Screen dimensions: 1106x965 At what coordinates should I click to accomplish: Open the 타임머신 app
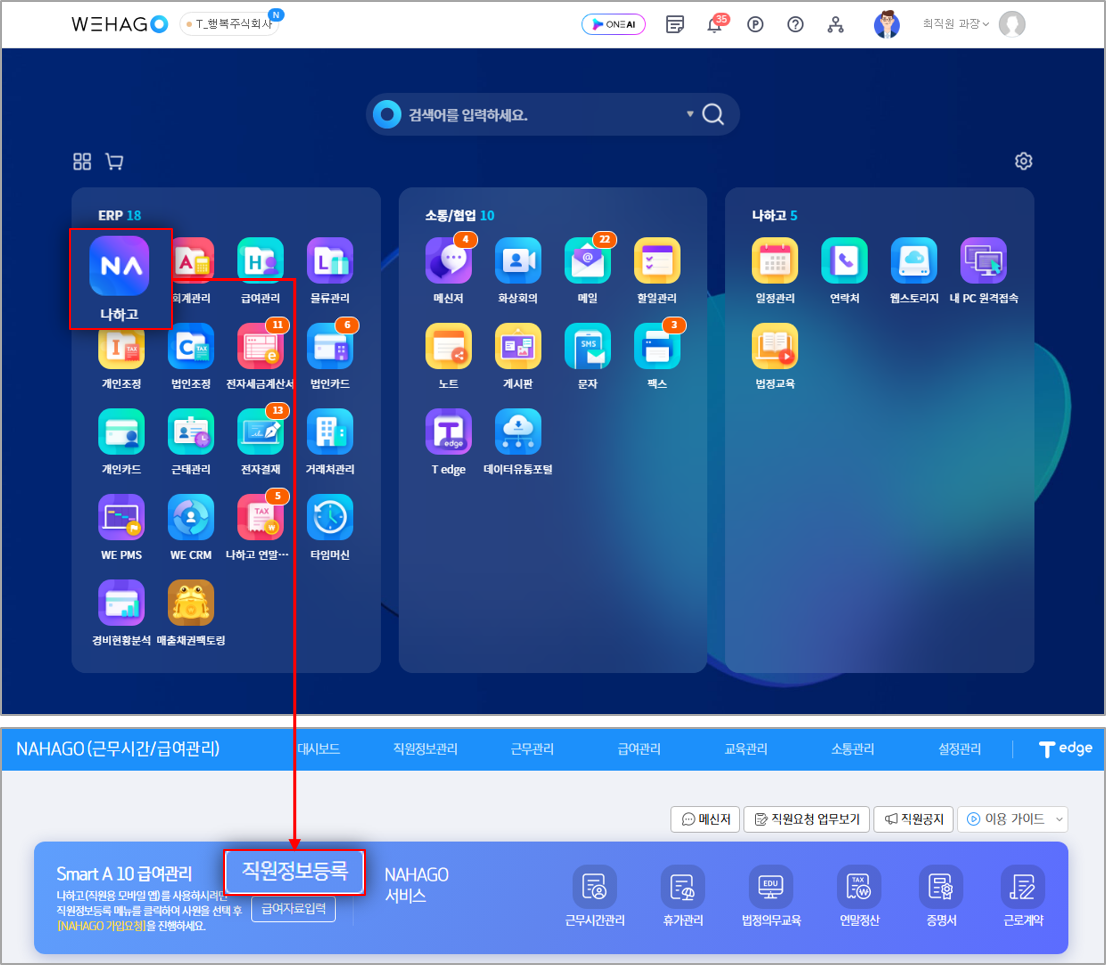330,518
